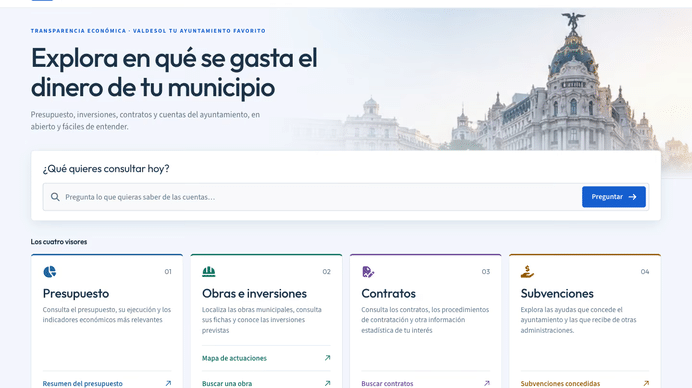Select the Contratos card heading
Screen dimensions: 692x388
click(x=388, y=294)
